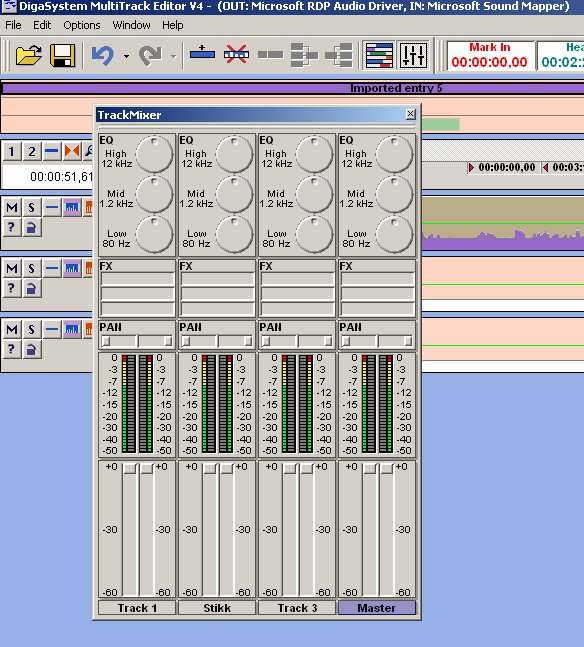Click the colored track overview icon

click(379, 55)
